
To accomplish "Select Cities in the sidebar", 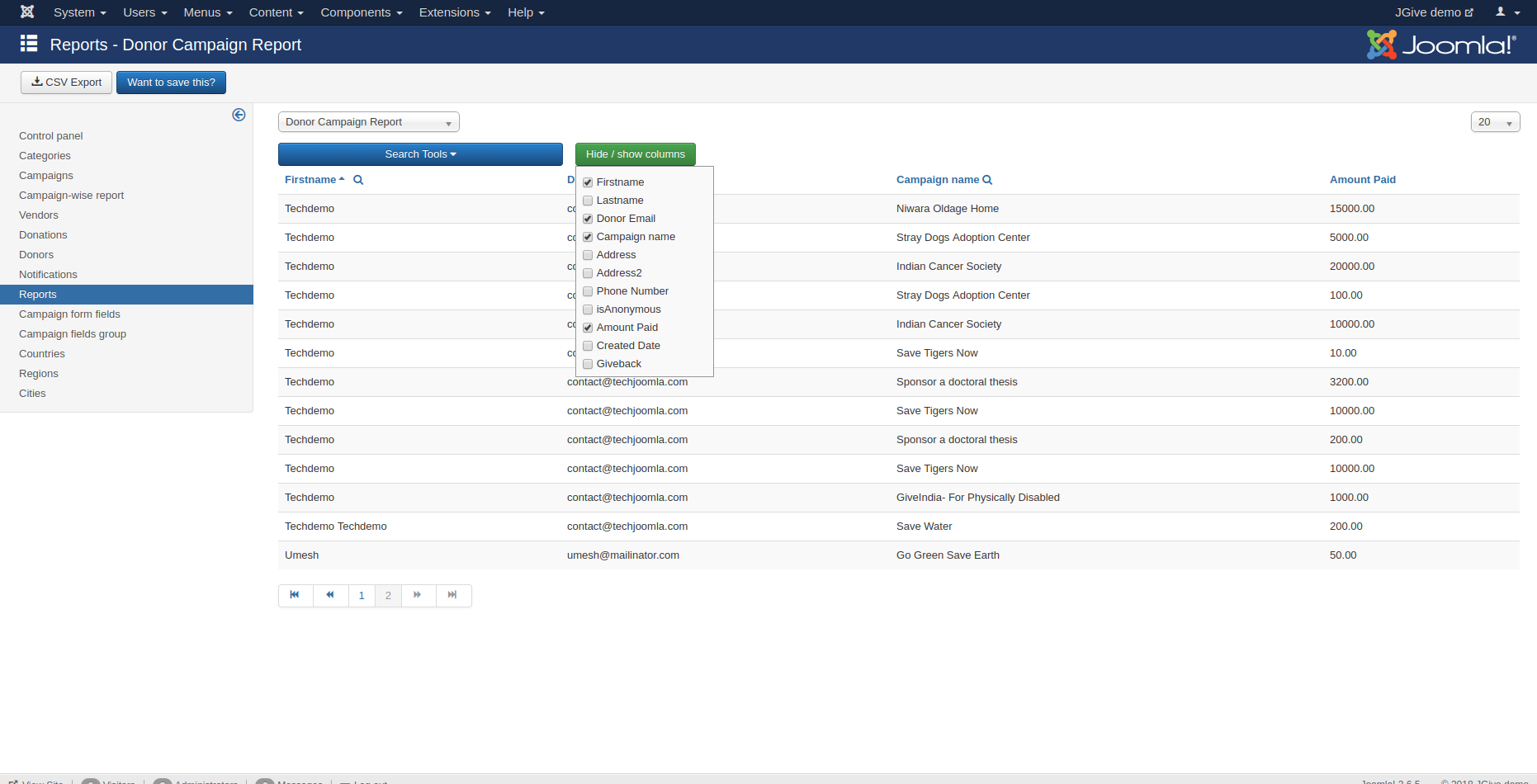I will point(32,394).
